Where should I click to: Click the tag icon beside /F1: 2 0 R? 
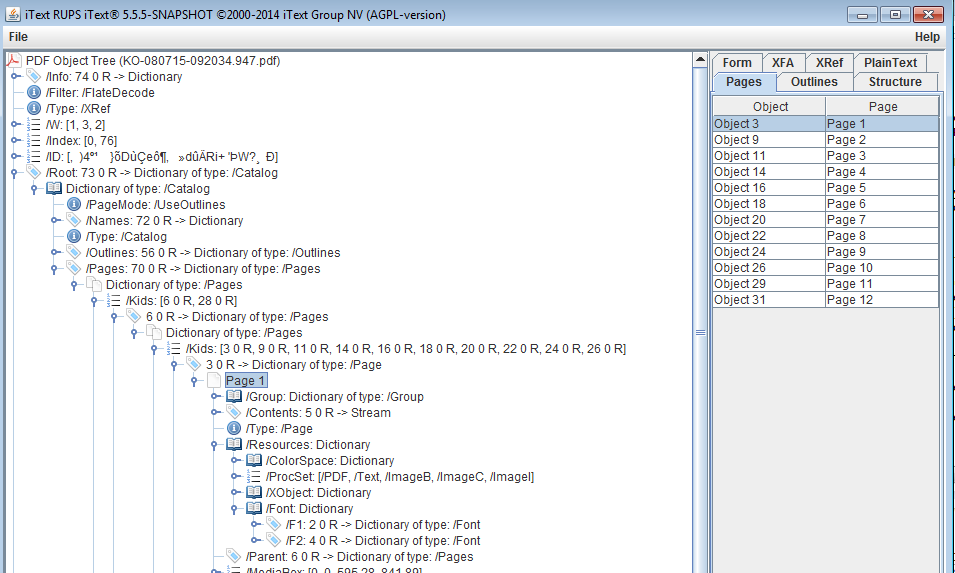(274, 524)
